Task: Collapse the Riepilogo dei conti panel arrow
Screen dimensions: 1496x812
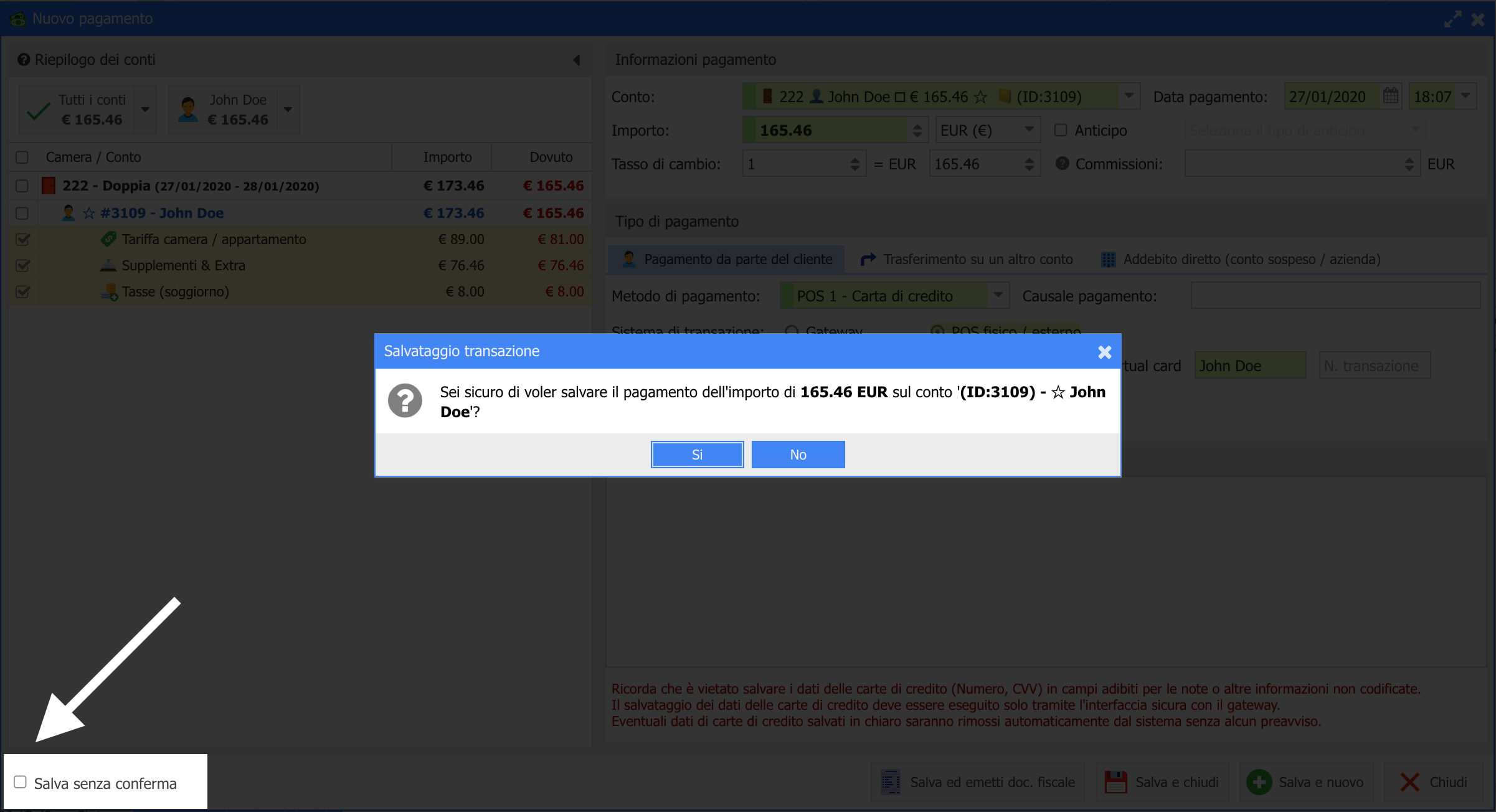Action: coord(577,60)
